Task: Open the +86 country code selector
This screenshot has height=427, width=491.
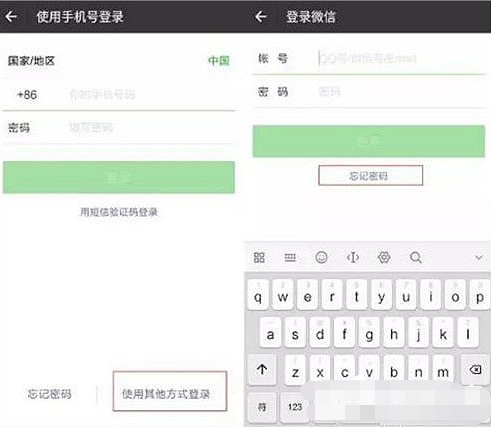Action: point(27,95)
